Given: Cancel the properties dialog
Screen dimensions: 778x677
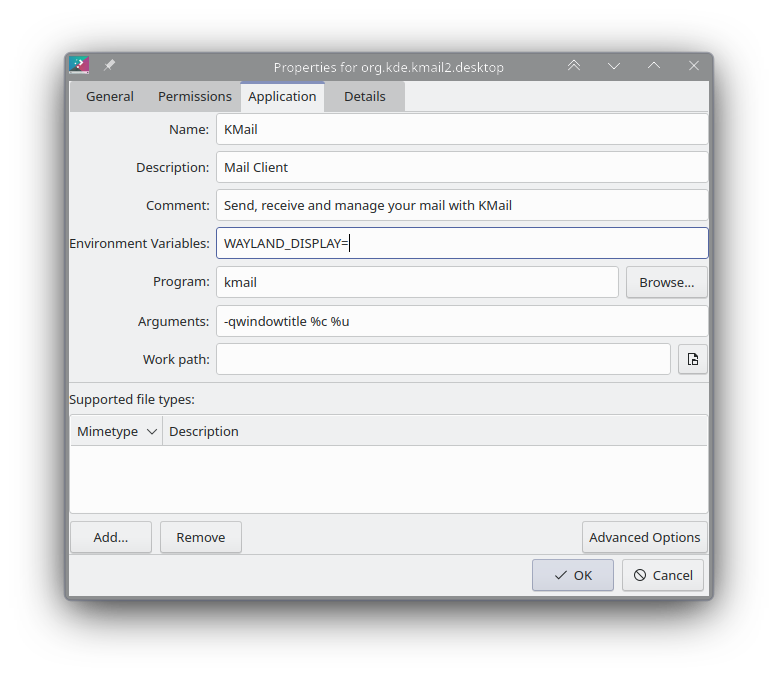Looking at the screenshot, I should point(663,575).
